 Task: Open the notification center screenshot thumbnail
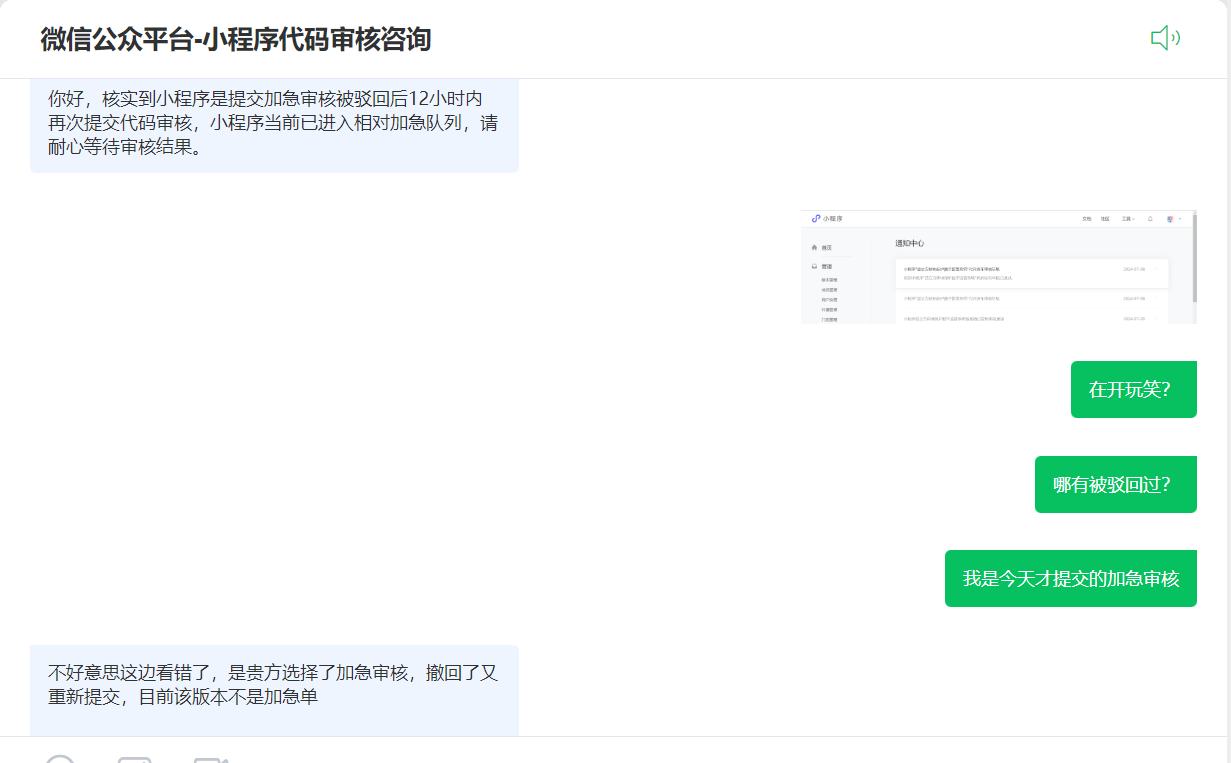point(998,266)
